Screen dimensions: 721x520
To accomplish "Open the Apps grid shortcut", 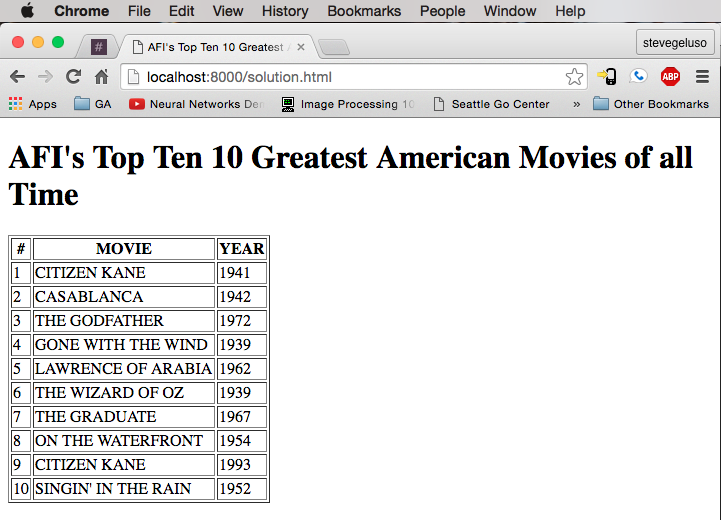I will tap(33, 104).
